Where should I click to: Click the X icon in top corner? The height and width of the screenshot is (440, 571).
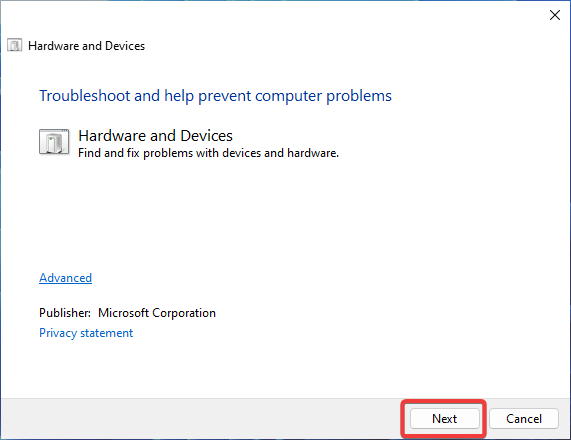click(555, 15)
